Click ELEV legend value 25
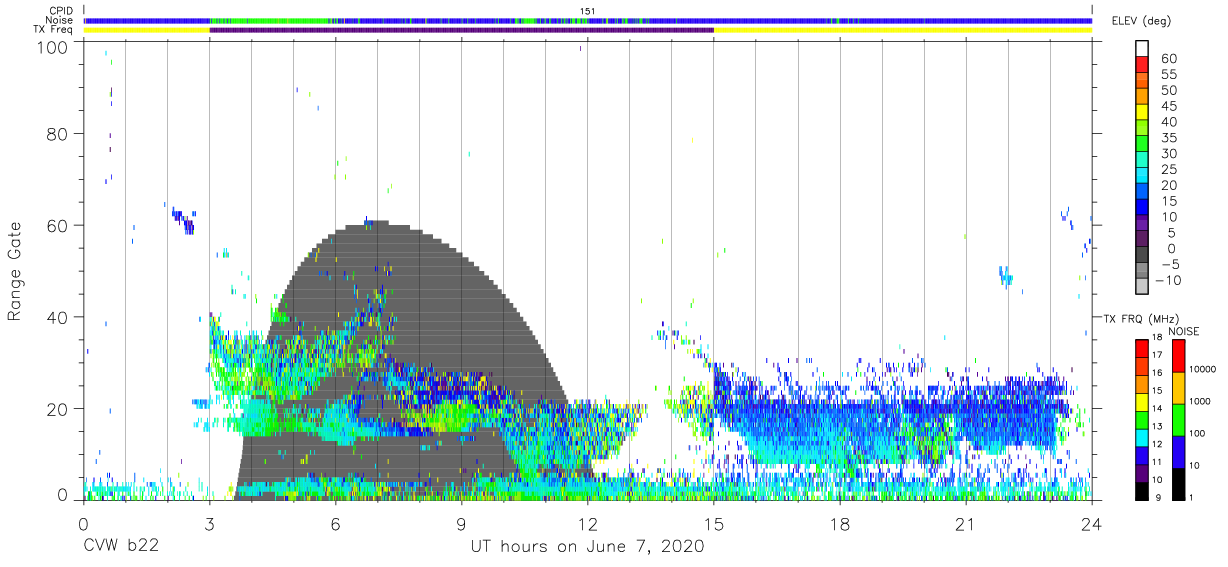The image size is (1228, 567). pyautogui.click(x=1168, y=170)
